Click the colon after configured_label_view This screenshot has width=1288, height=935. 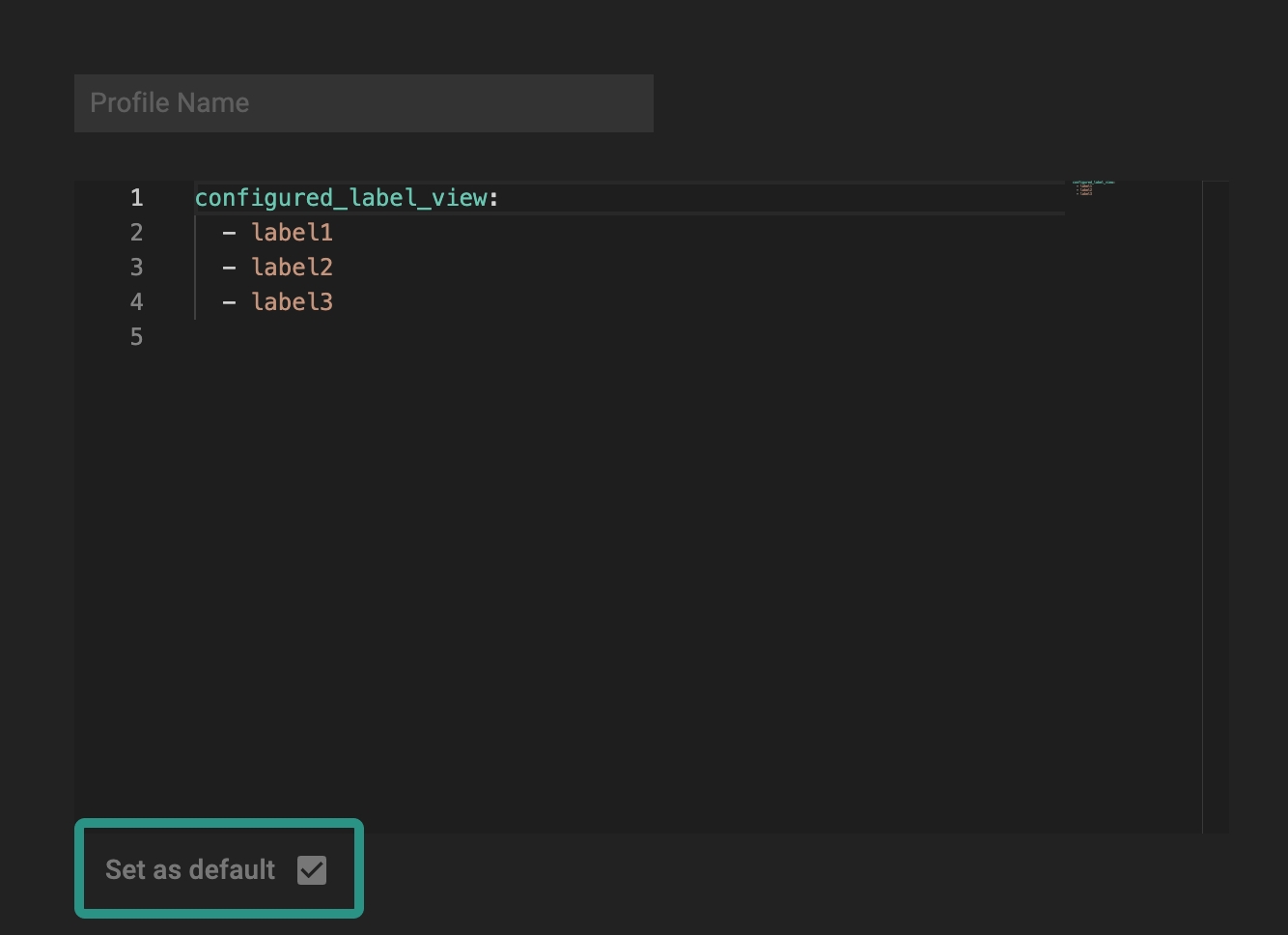[494, 198]
